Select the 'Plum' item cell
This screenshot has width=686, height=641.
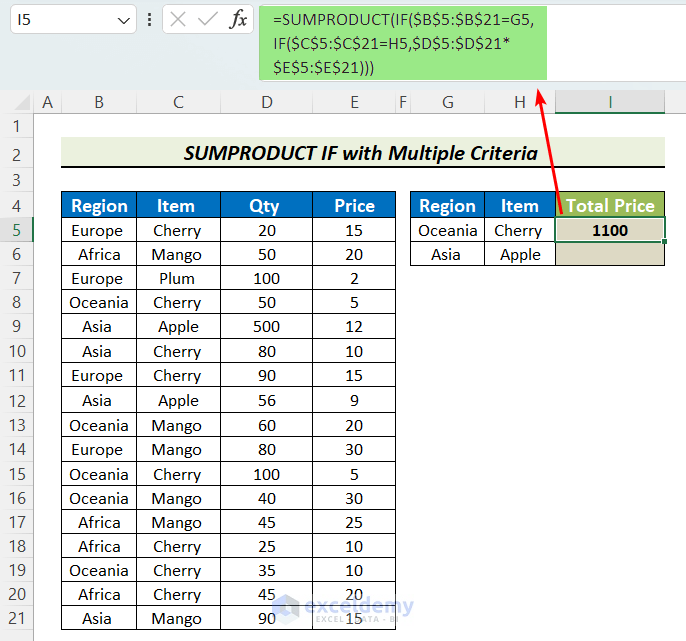[178, 278]
